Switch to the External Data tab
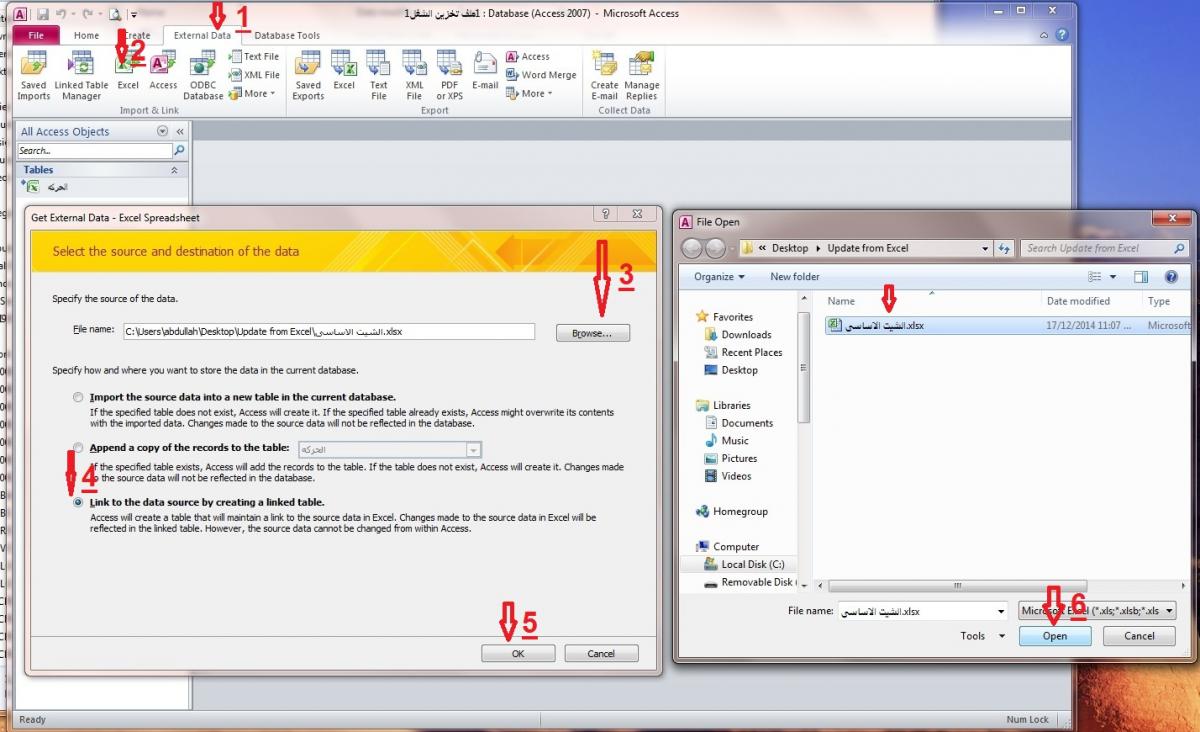1200x732 pixels. coord(203,35)
